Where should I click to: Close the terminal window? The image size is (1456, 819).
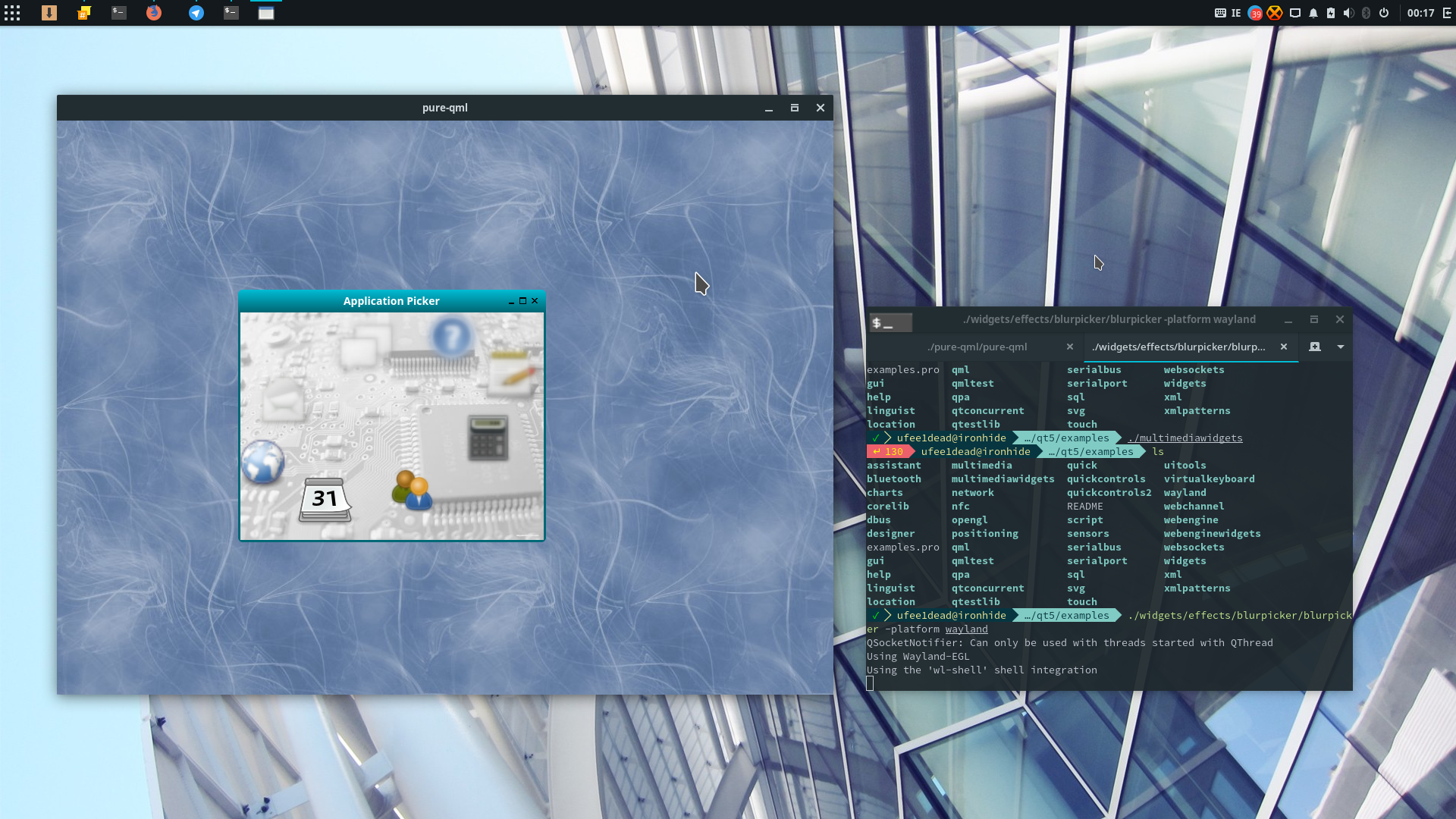coord(1340,320)
